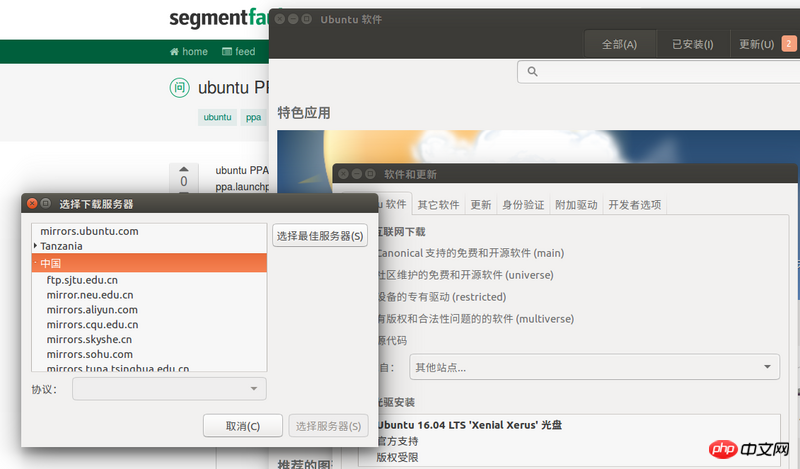
Task: Open the 其他站点... download source dropdown
Action: pos(594,367)
